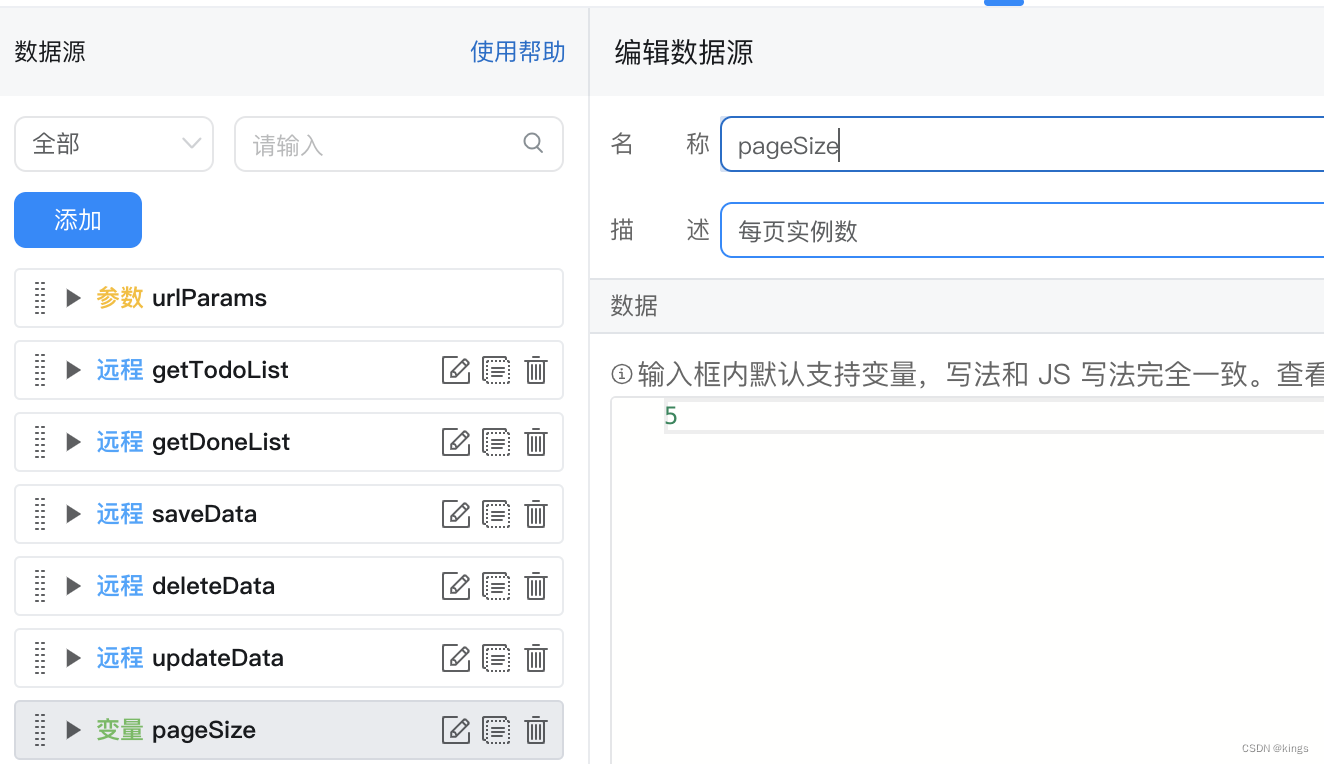Click the drag handle beside urlParams
This screenshot has width=1324, height=764.
pos(40,298)
